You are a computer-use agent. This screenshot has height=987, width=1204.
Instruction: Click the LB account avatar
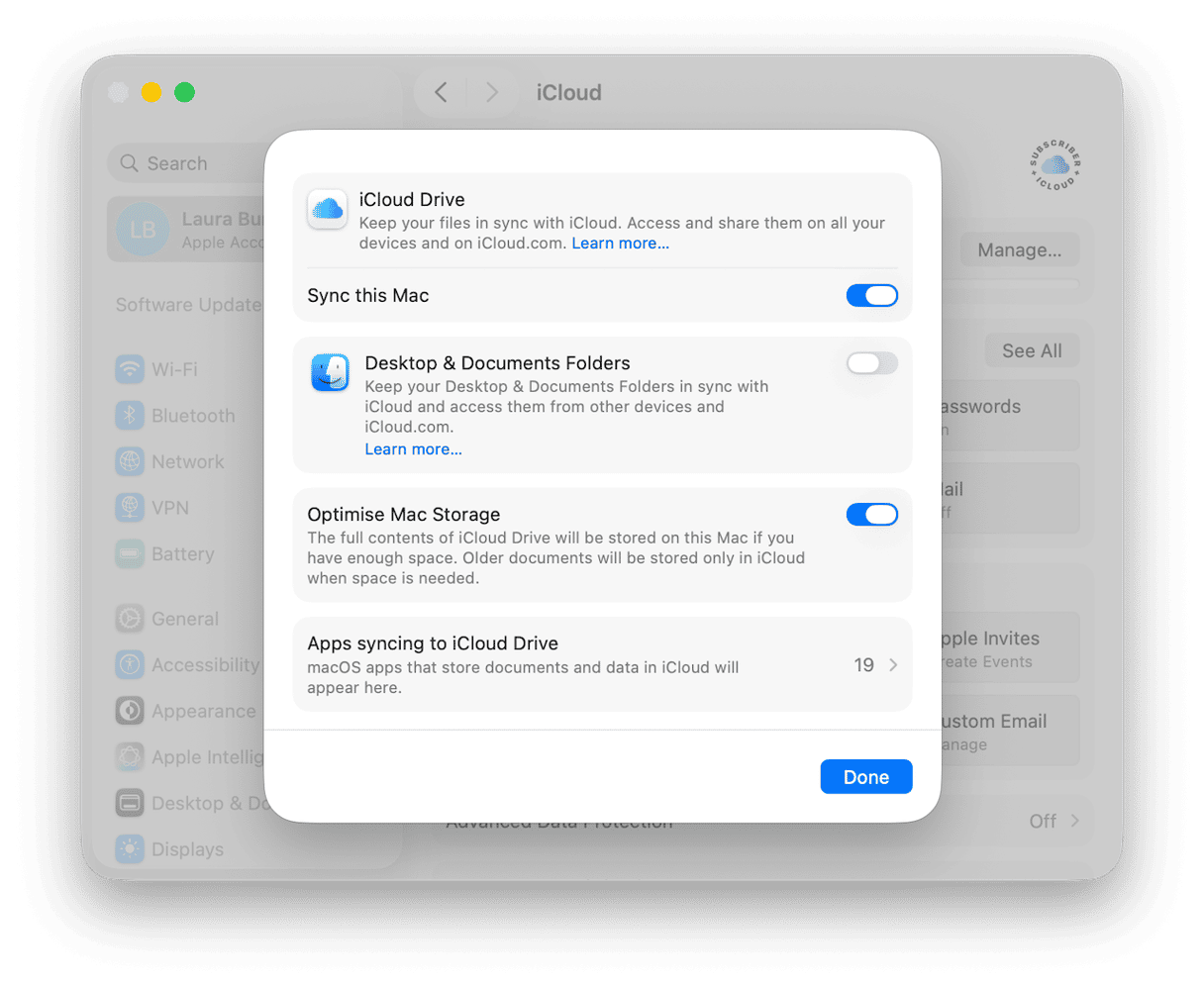click(x=143, y=230)
